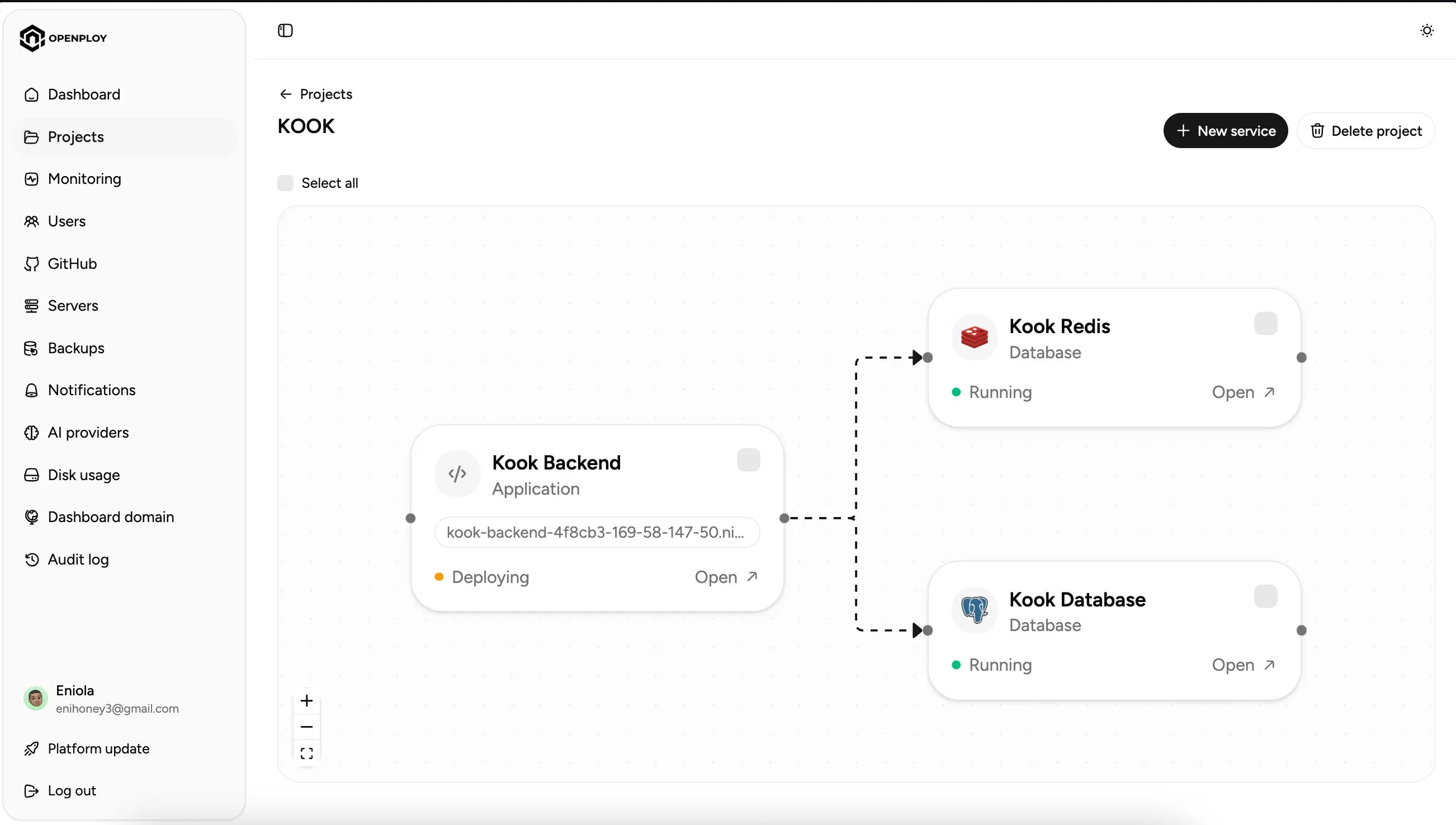Check the Select all checkbox

285,183
